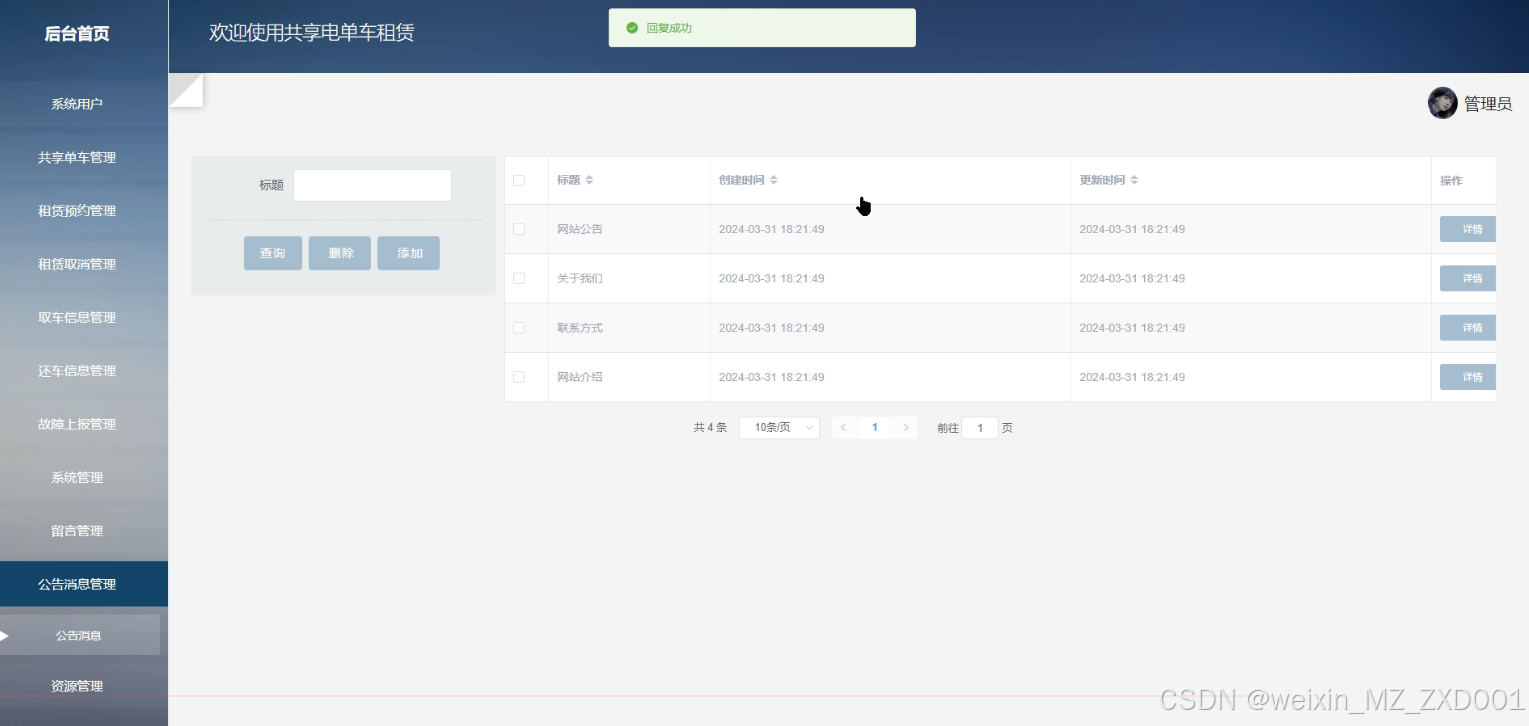This screenshot has width=1529, height=726.
Task: Select 公告消息 submenu item
Action: (79, 635)
